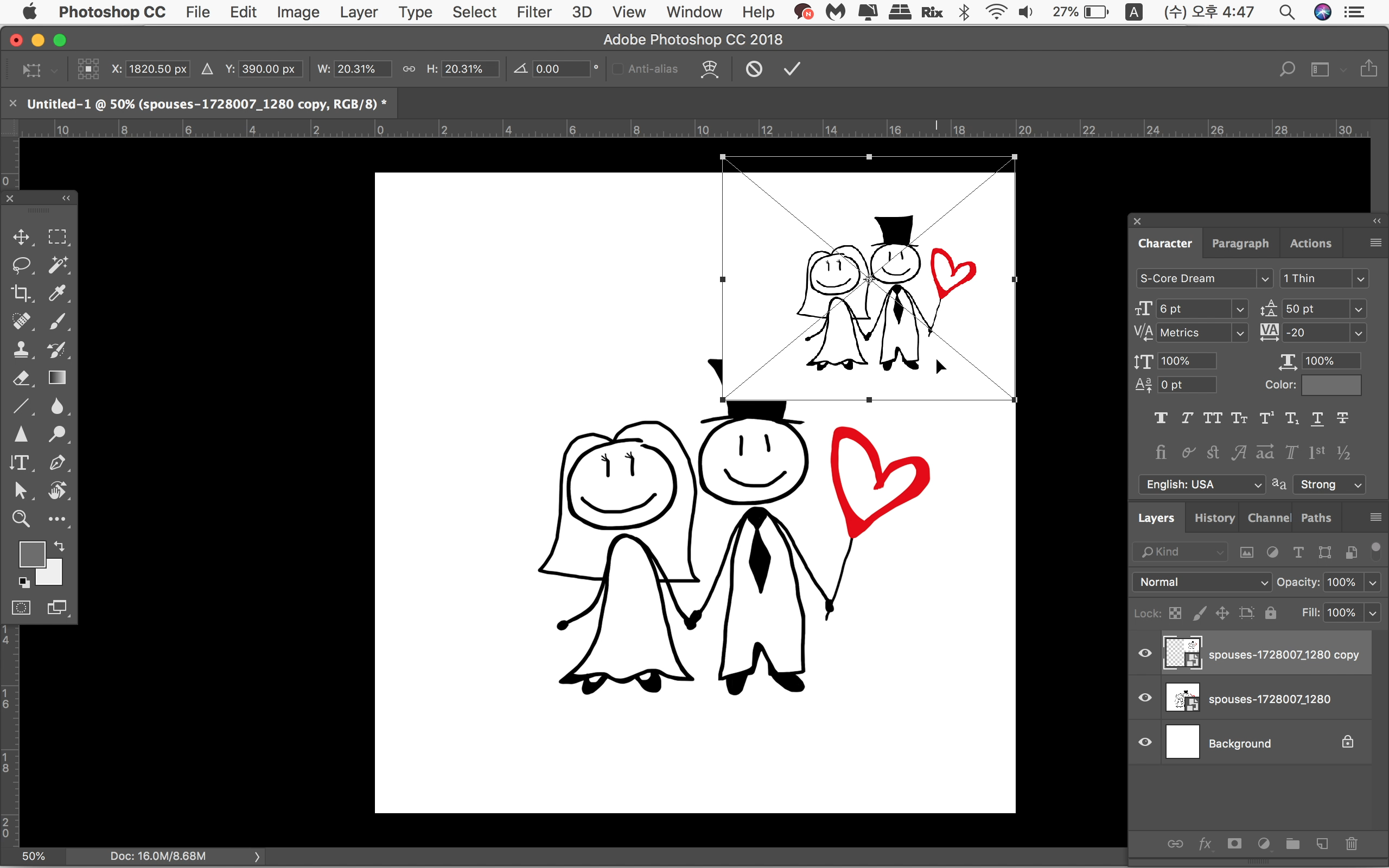Select the Move tool
Screen dimensions: 1389x868
coord(21,237)
